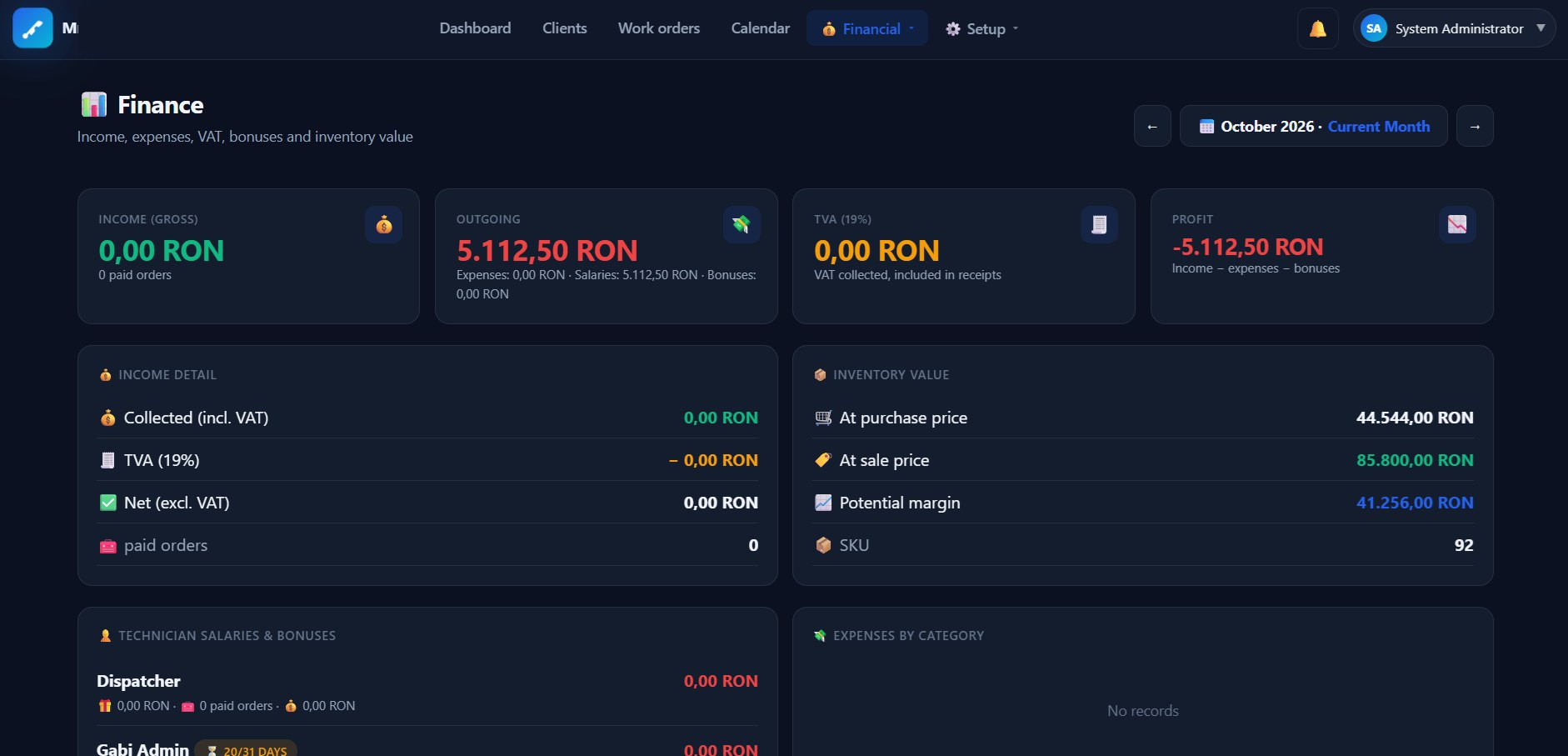
Task: Click the green check icon beside Net (excl. VAT)
Action: click(107, 503)
